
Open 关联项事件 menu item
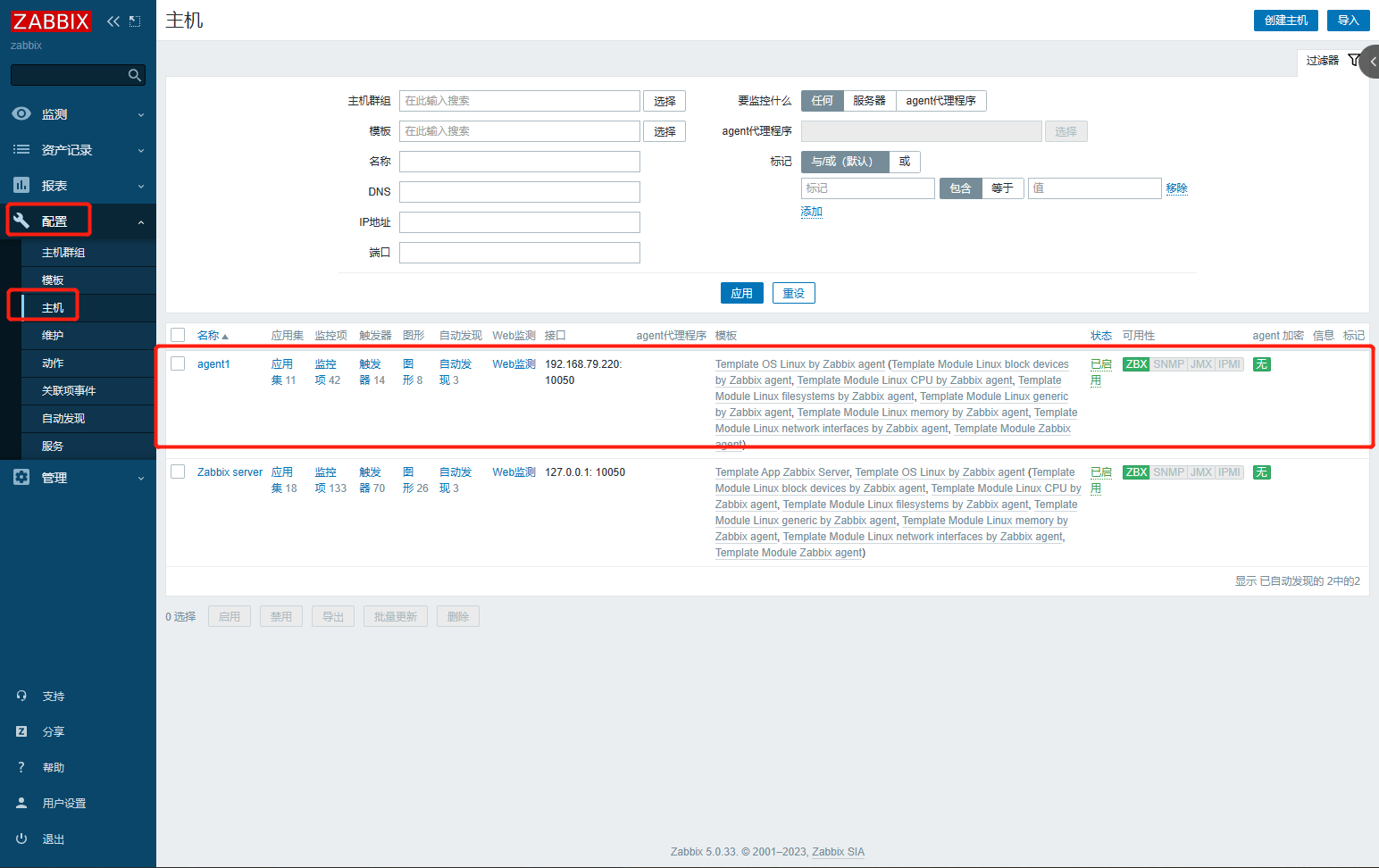pos(88,391)
